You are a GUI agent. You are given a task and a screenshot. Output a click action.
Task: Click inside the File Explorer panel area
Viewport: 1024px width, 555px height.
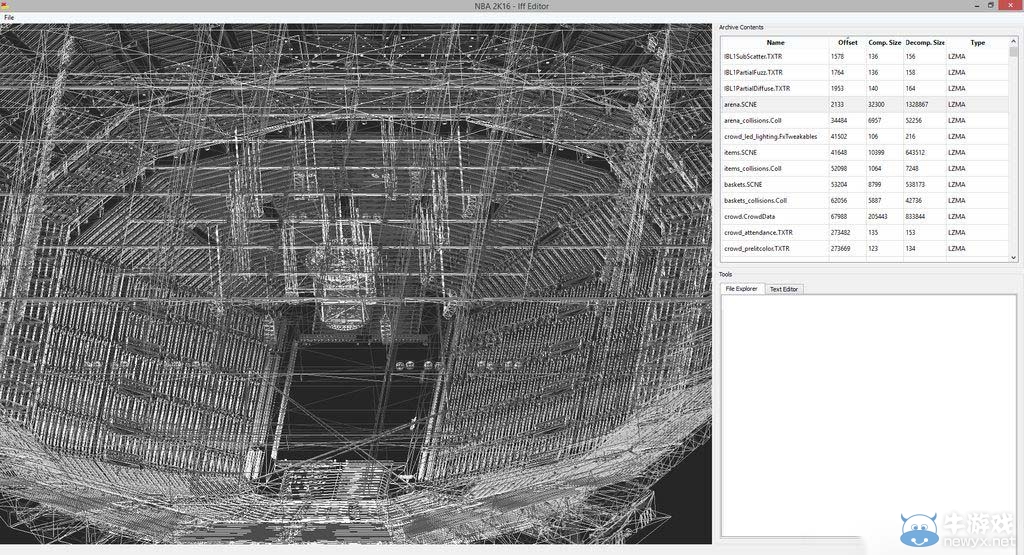(x=869, y=416)
